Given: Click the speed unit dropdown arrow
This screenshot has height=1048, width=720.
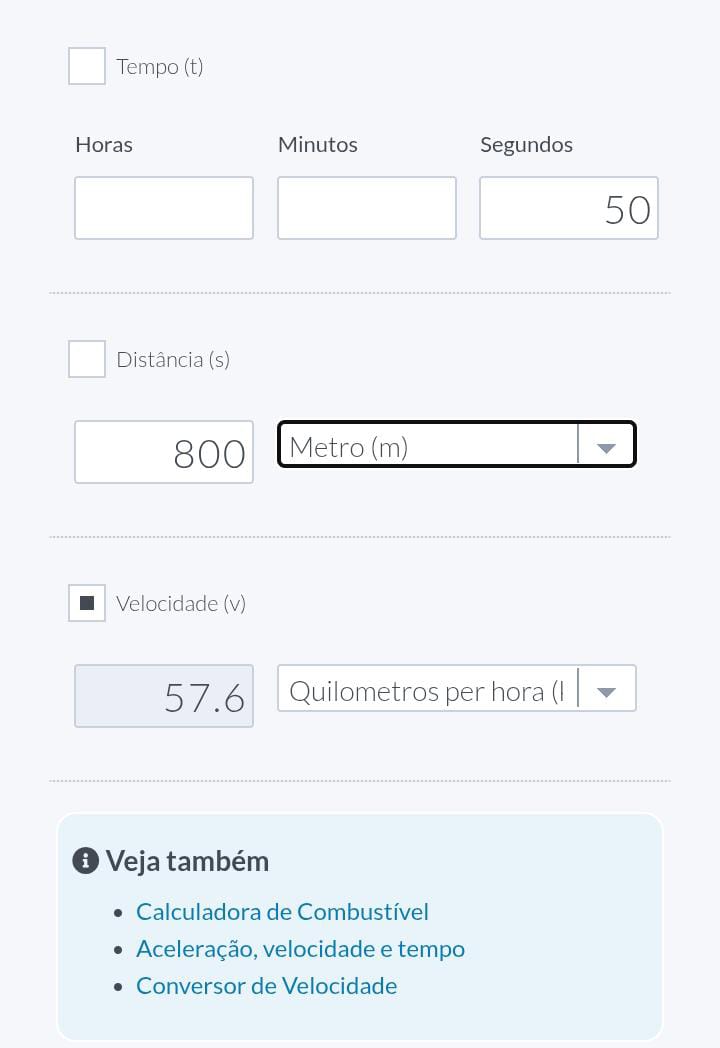Looking at the screenshot, I should (x=606, y=691).
